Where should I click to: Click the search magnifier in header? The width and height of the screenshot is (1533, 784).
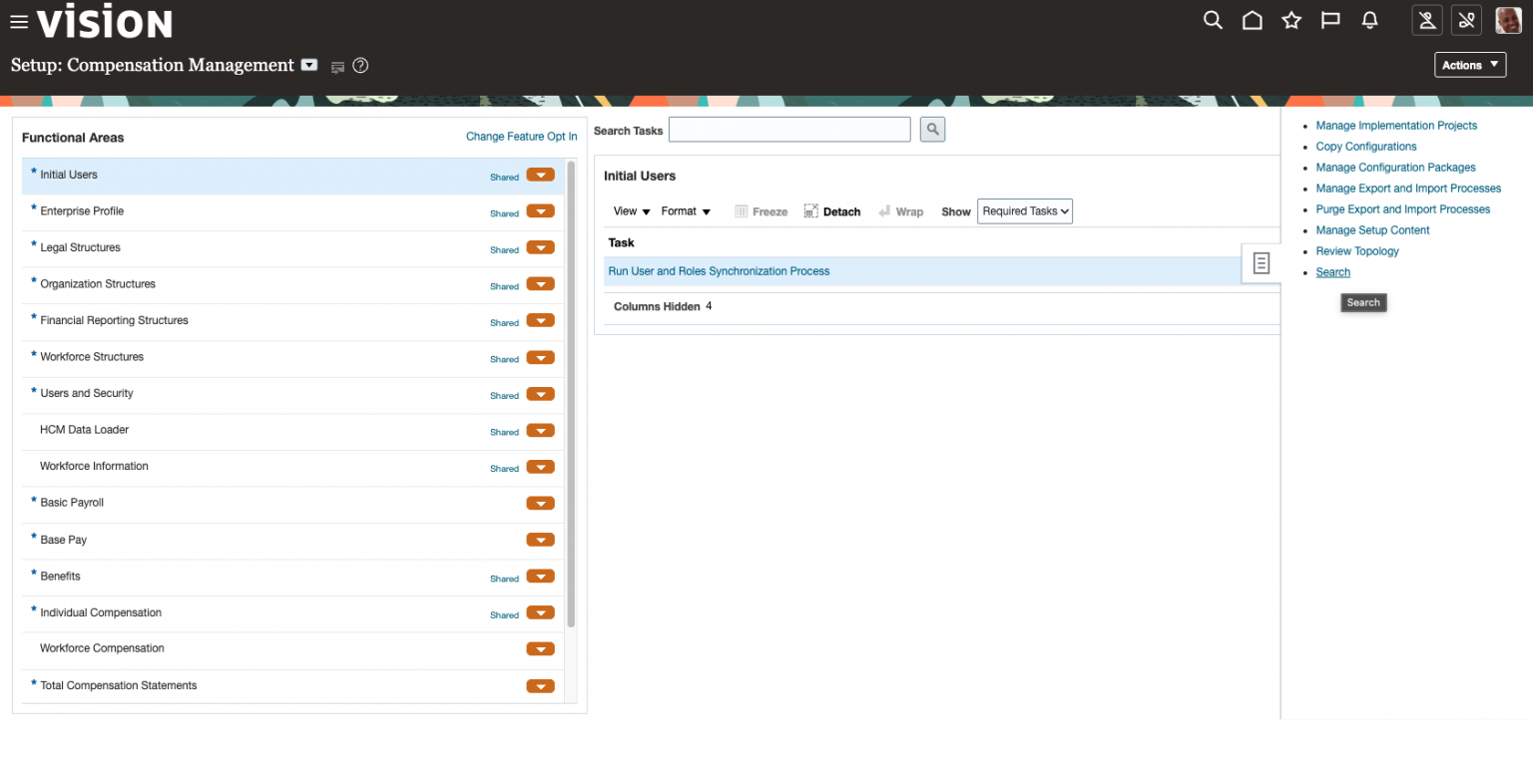1213,20
